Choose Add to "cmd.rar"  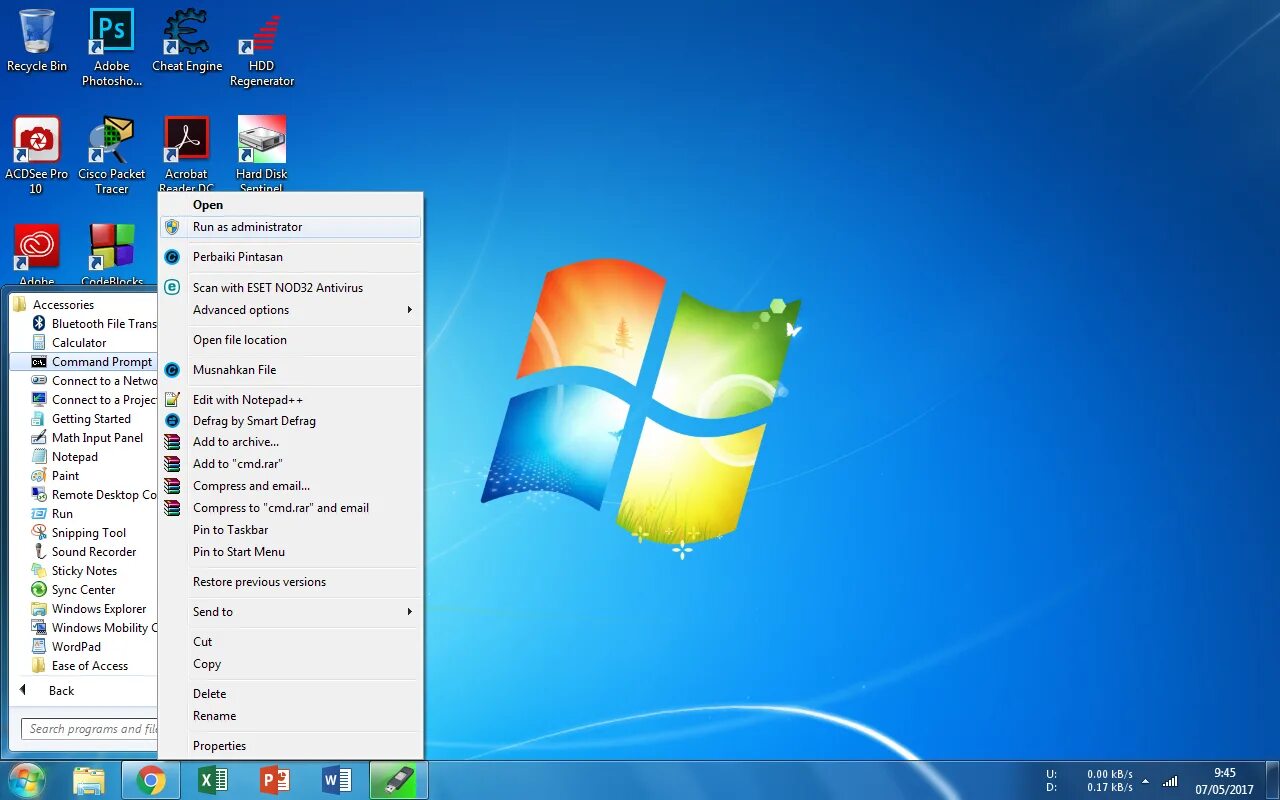tap(291, 464)
